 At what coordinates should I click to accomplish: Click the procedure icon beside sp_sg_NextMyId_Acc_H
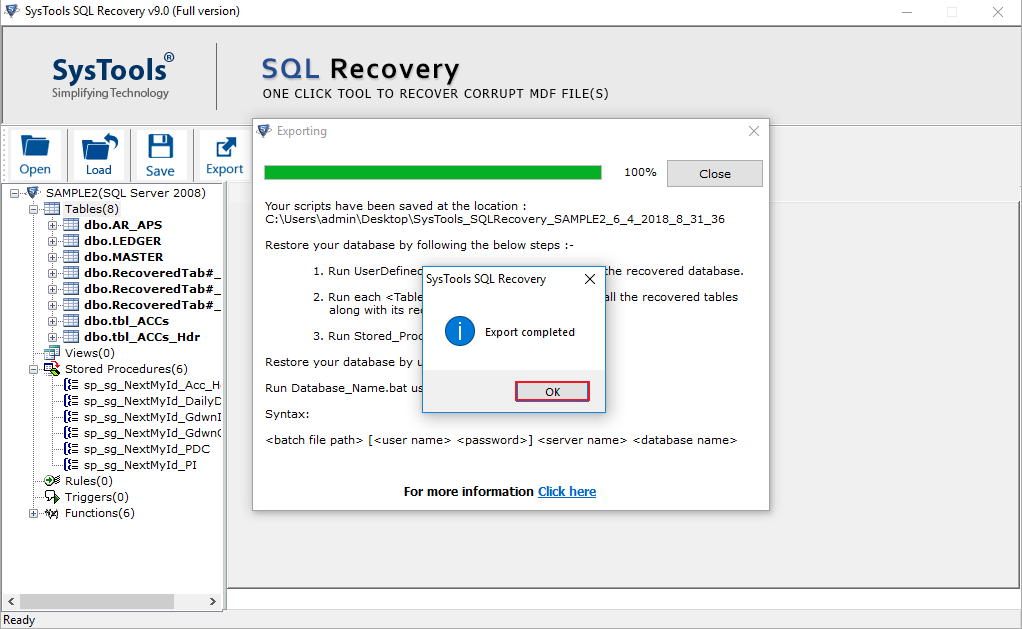click(x=71, y=385)
